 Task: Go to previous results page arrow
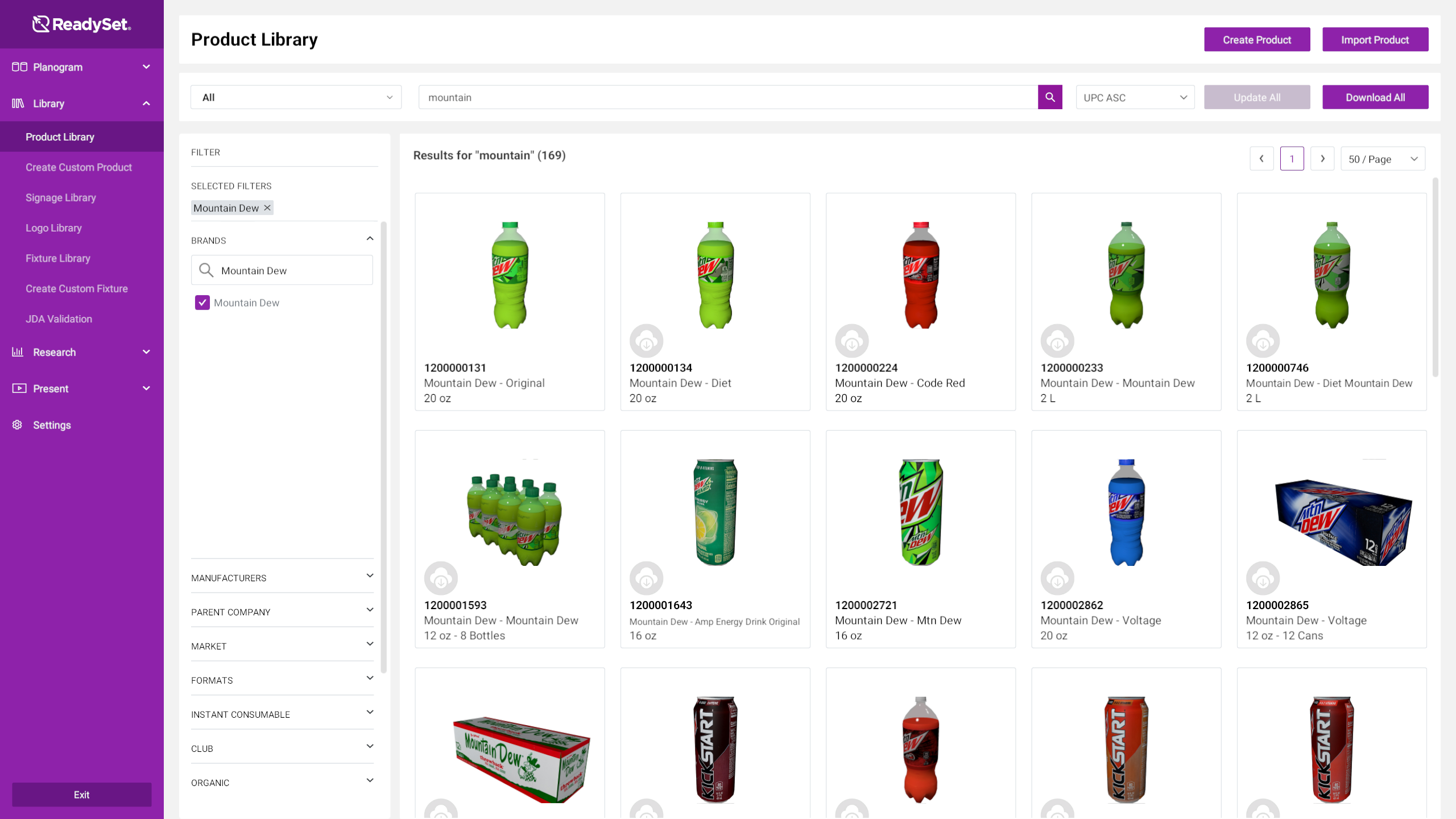[x=1261, y=159]
